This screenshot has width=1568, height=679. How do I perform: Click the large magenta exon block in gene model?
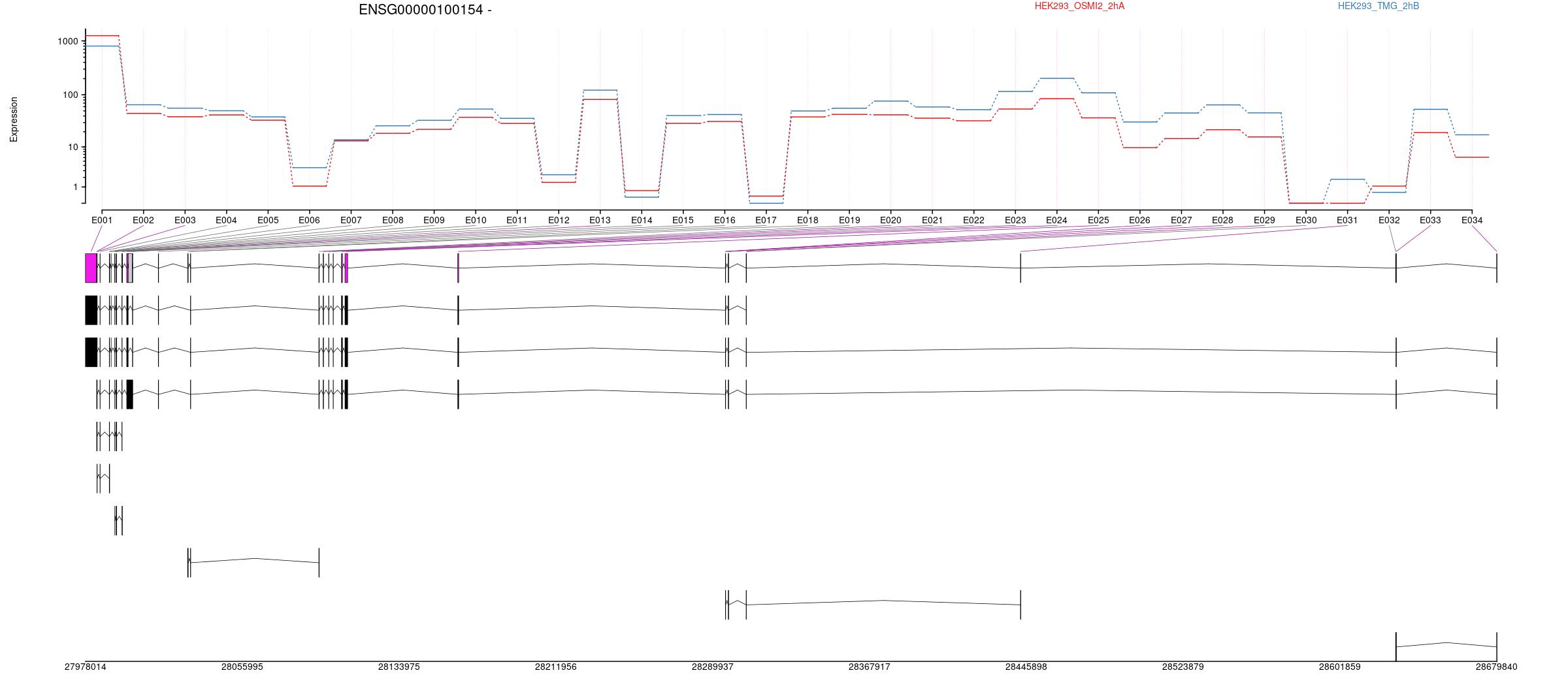[91, 268]
